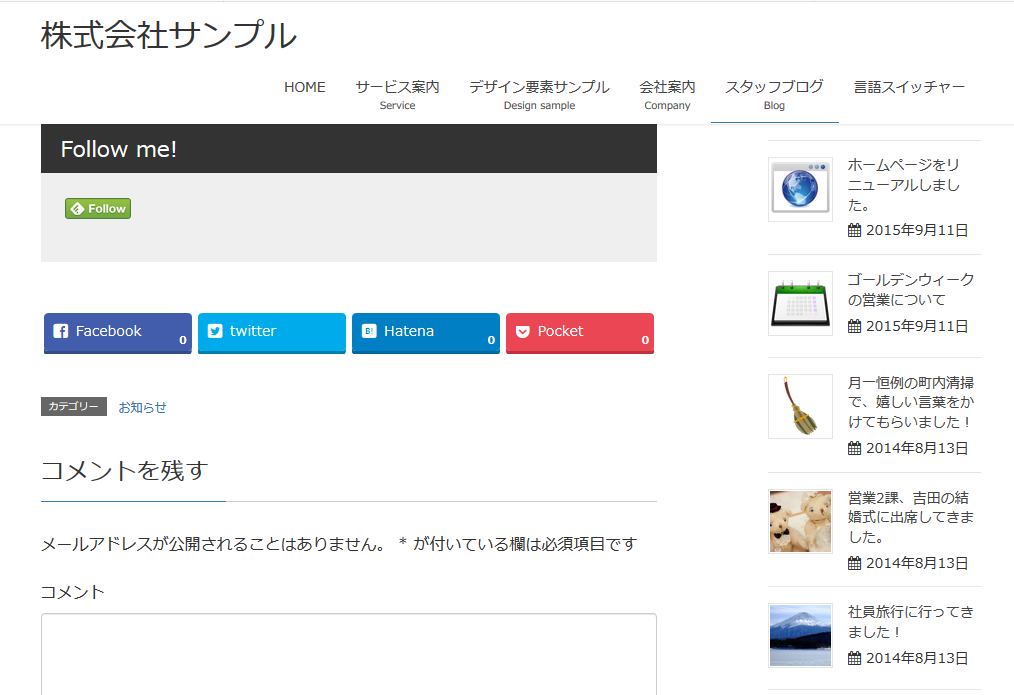Click the Facebook share count
The height and width of the screenshot is (695, 1014).
(x=183, y=340)
